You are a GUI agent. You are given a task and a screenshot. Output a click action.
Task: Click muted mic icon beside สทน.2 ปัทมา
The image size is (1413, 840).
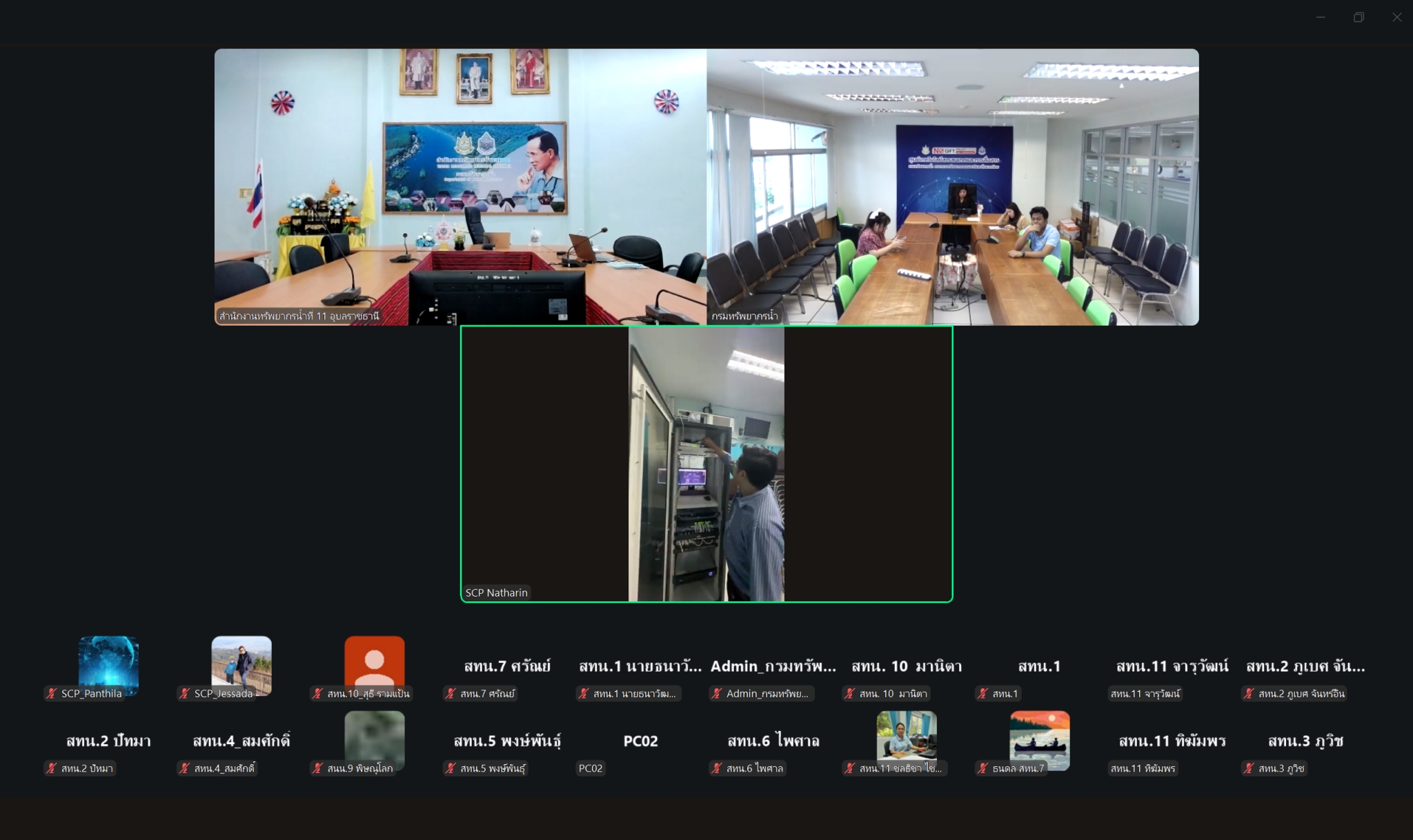point(52,768)
